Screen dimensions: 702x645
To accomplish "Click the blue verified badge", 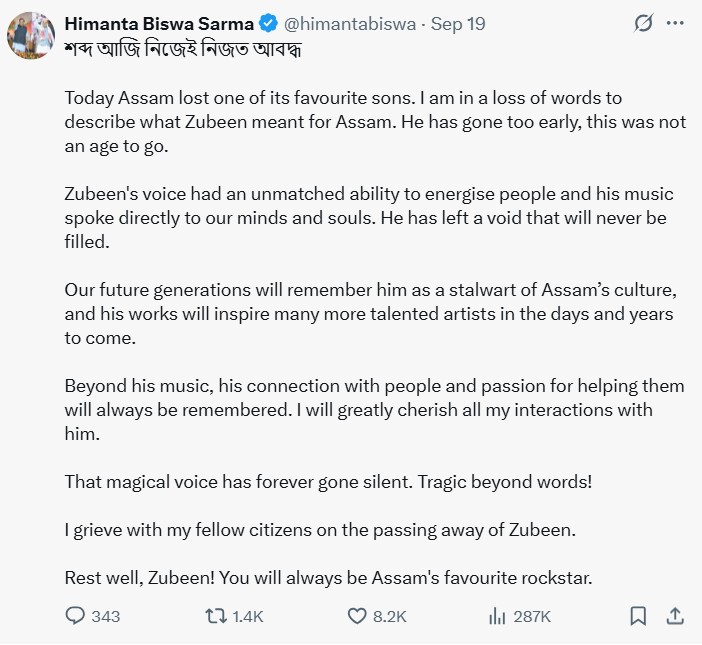I will click(269, 22).
